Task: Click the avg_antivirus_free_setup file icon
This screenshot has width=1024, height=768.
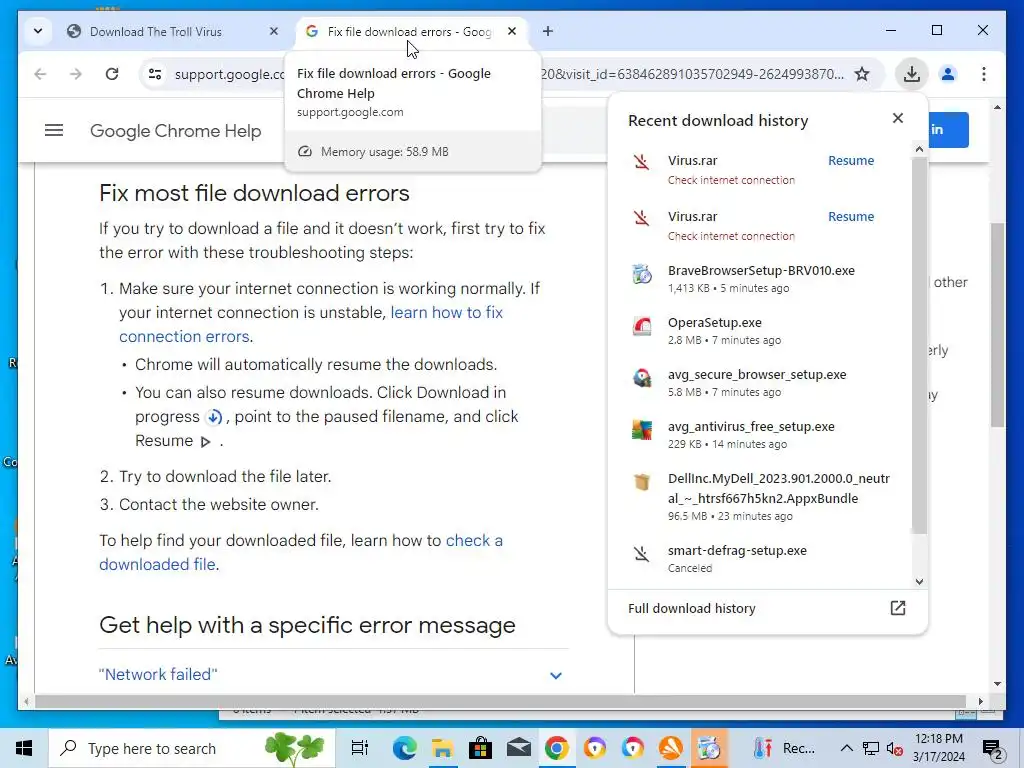Action: coord(642,430)
